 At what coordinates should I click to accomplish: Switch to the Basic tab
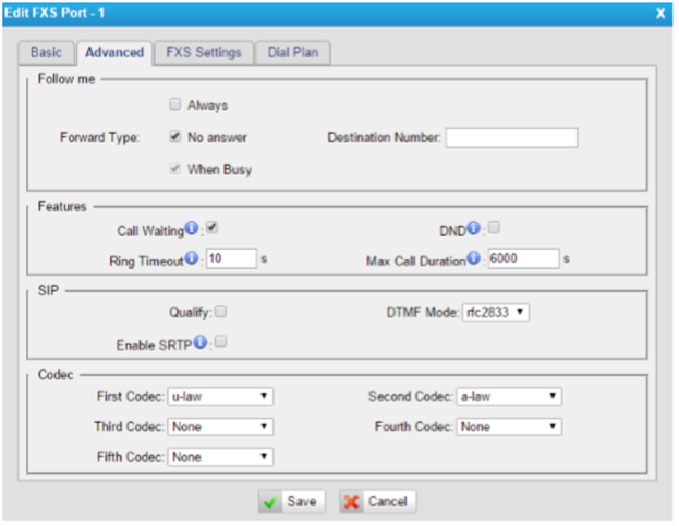pyautogui.click(x=46, y=52)
